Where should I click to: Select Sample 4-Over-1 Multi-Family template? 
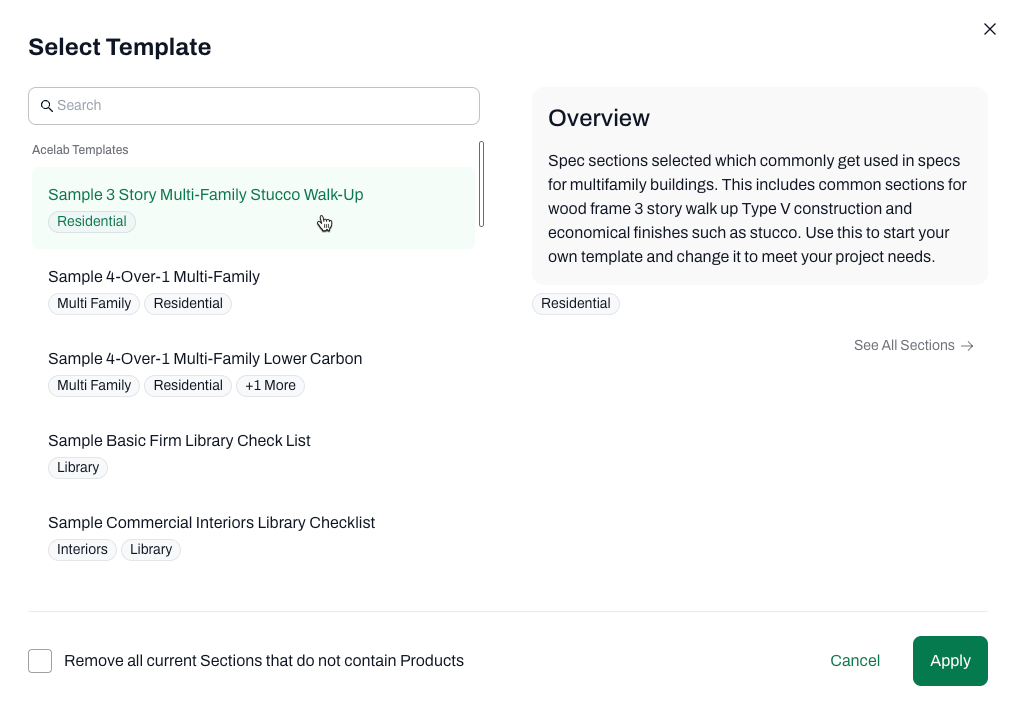pos(254,290)
